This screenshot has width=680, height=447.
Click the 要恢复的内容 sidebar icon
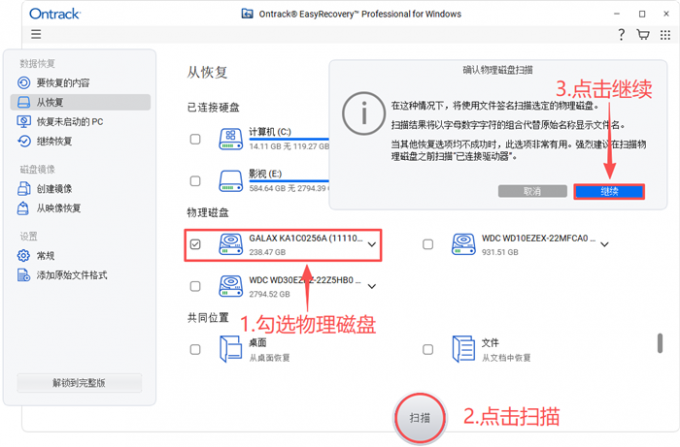[24, 83]
